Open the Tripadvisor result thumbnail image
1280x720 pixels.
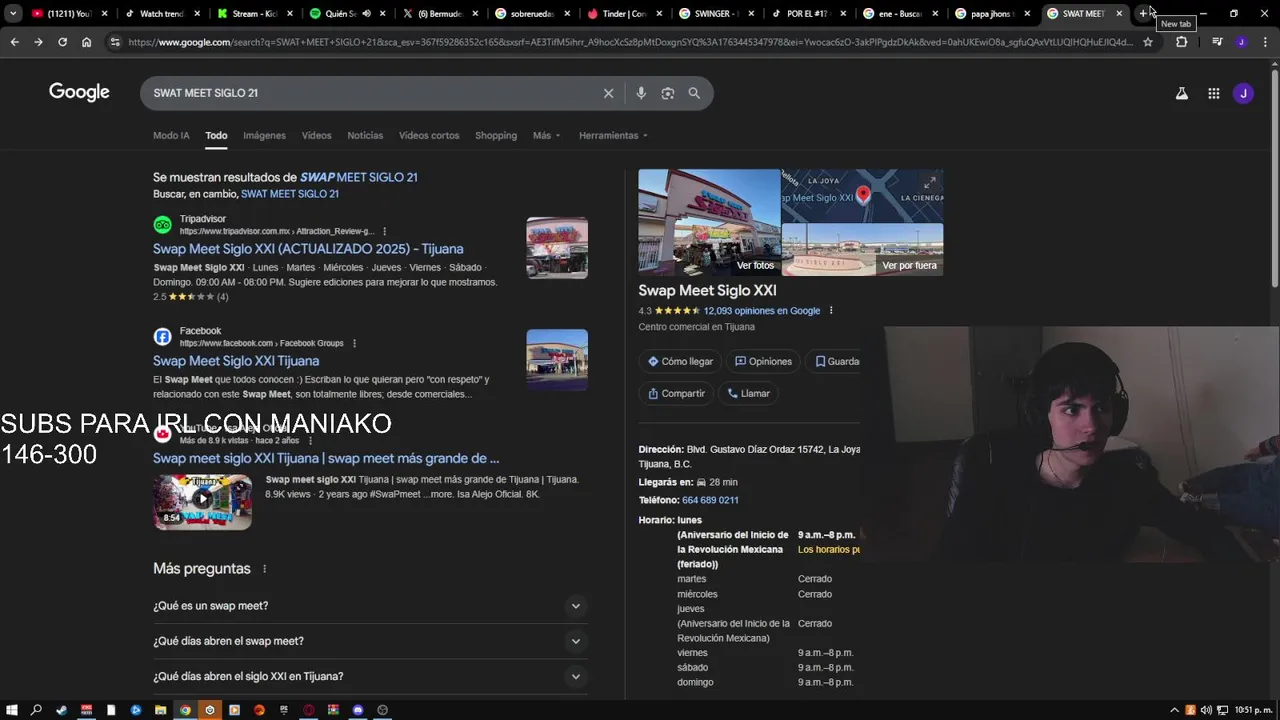(557, 248)
